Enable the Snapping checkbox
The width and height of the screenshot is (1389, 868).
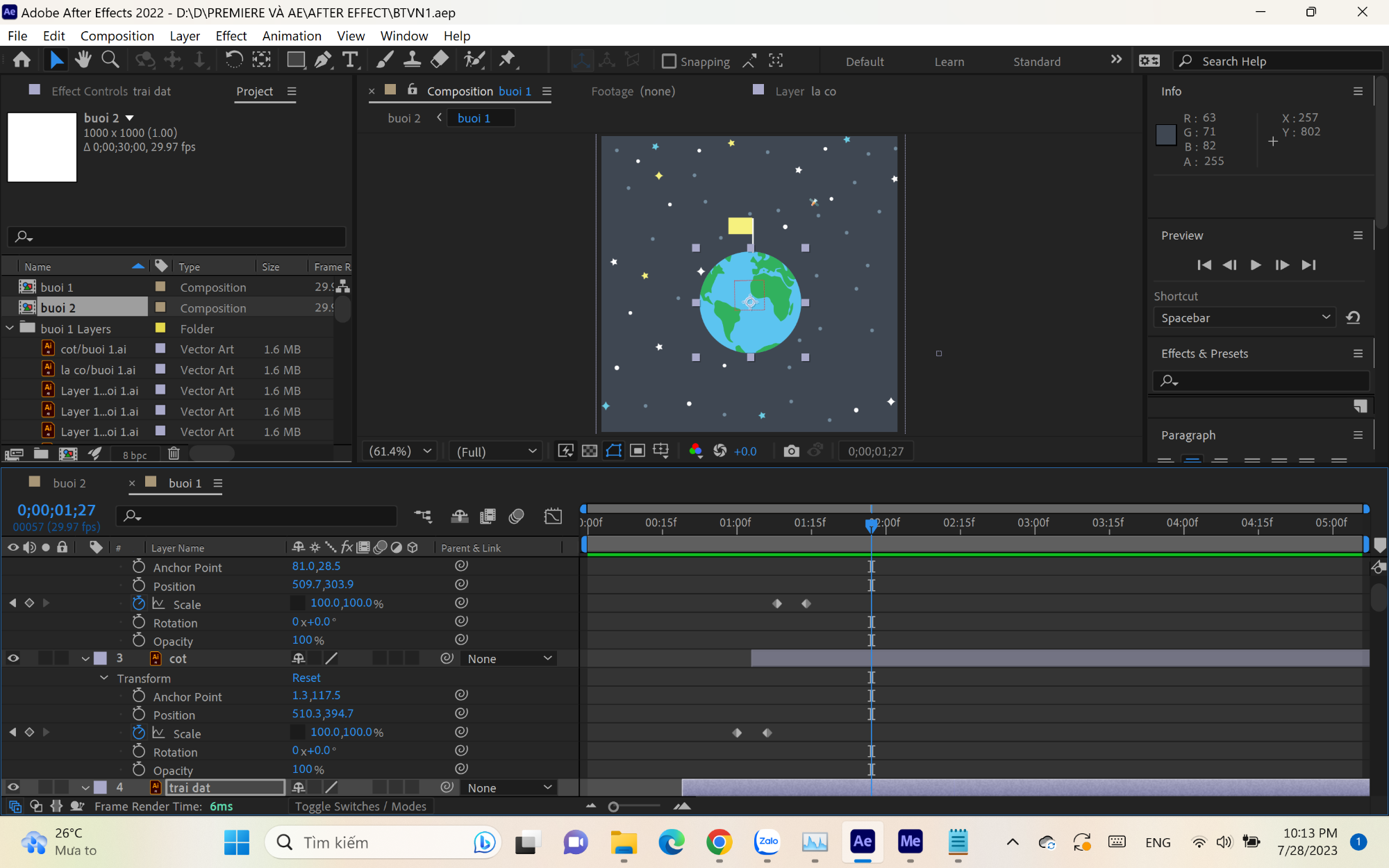[x=669, y=62]
